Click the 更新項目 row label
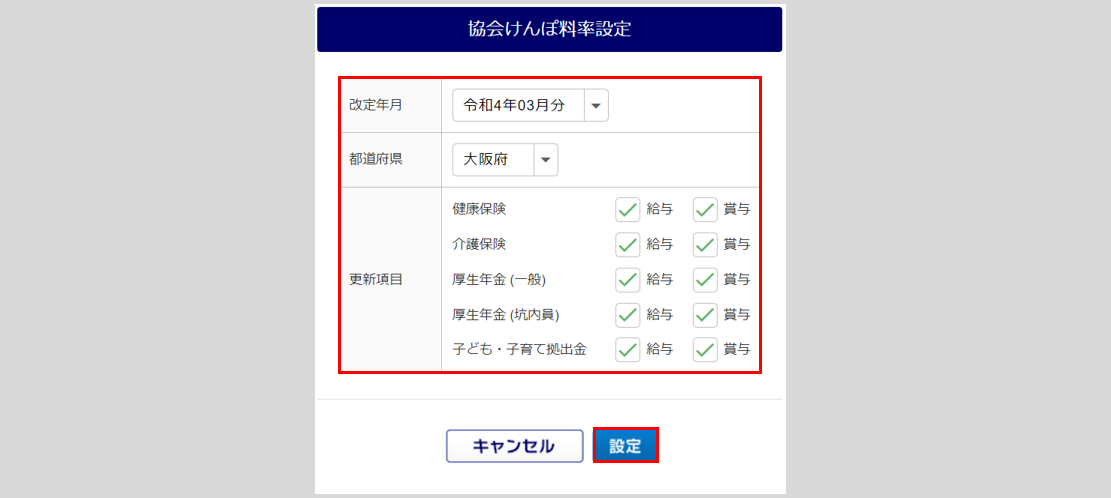This screenshot has width=1111, height=498. point(376,279)
